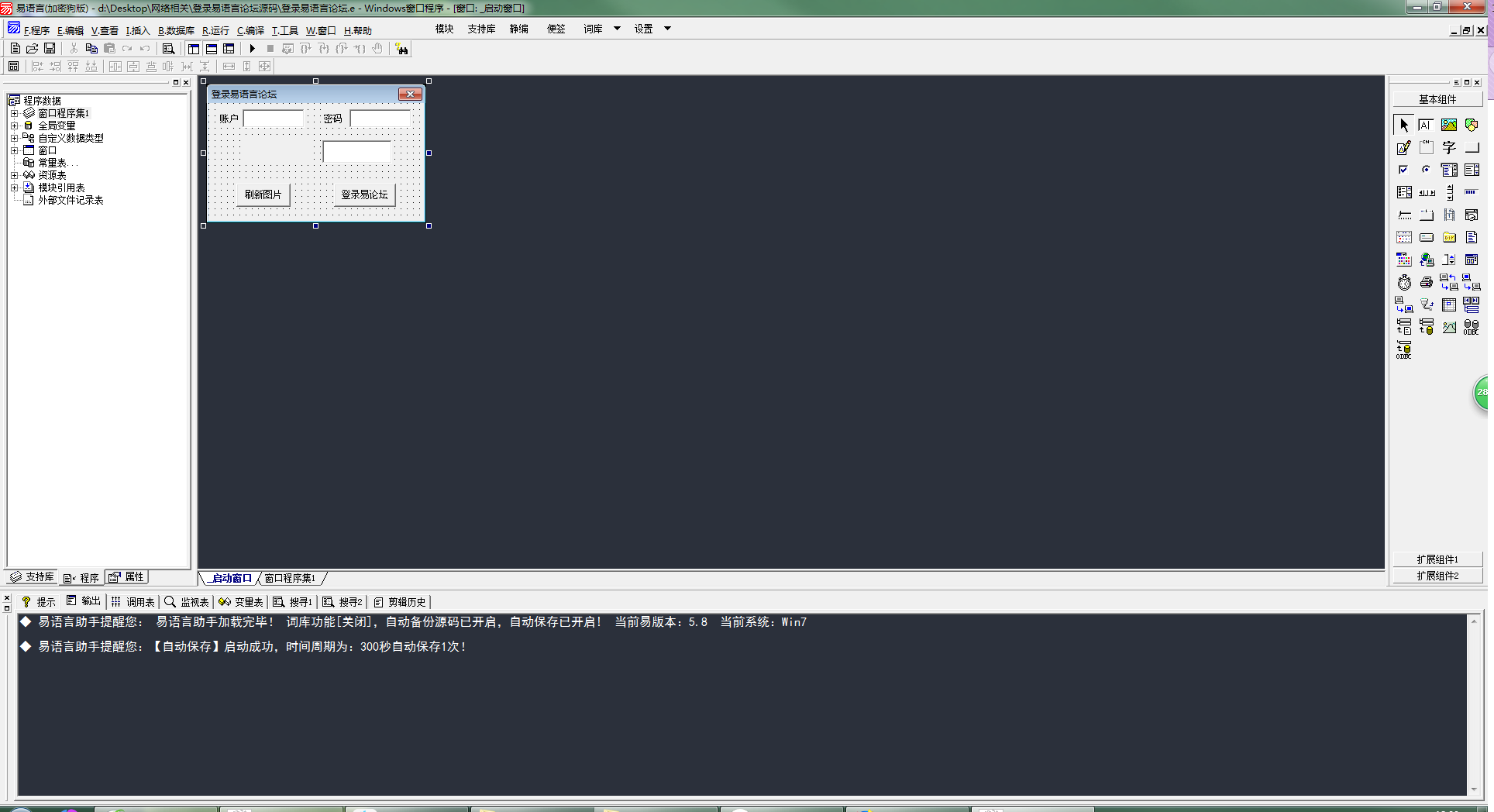This screenshot has width=1494, height=812.
Task: Expand the 资源表 tree node
Action: [14, 175]
